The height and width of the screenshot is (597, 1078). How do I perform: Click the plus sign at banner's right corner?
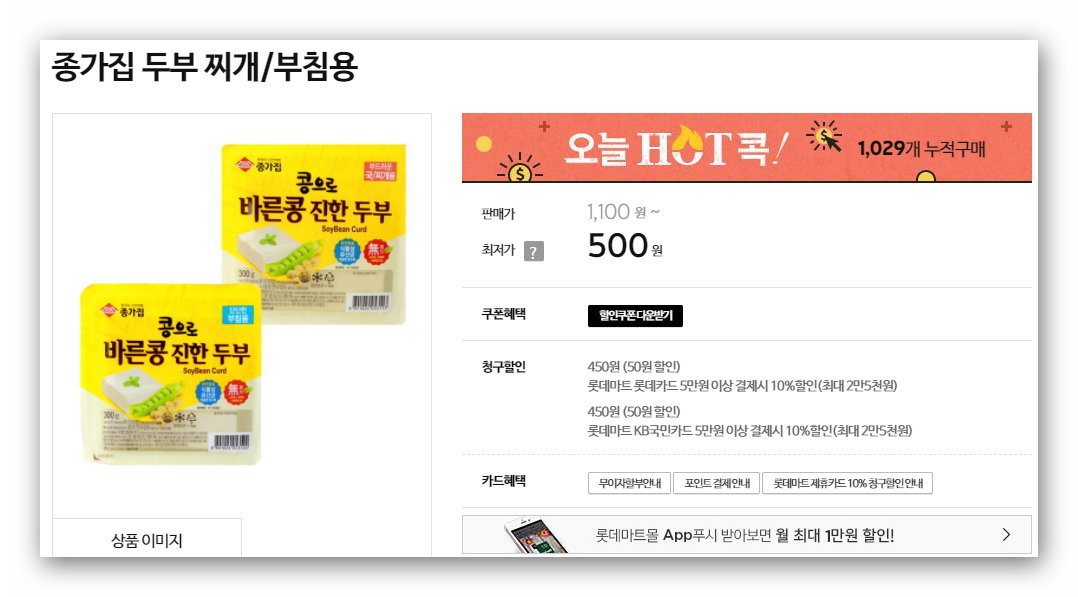[x=1006, y=127]
